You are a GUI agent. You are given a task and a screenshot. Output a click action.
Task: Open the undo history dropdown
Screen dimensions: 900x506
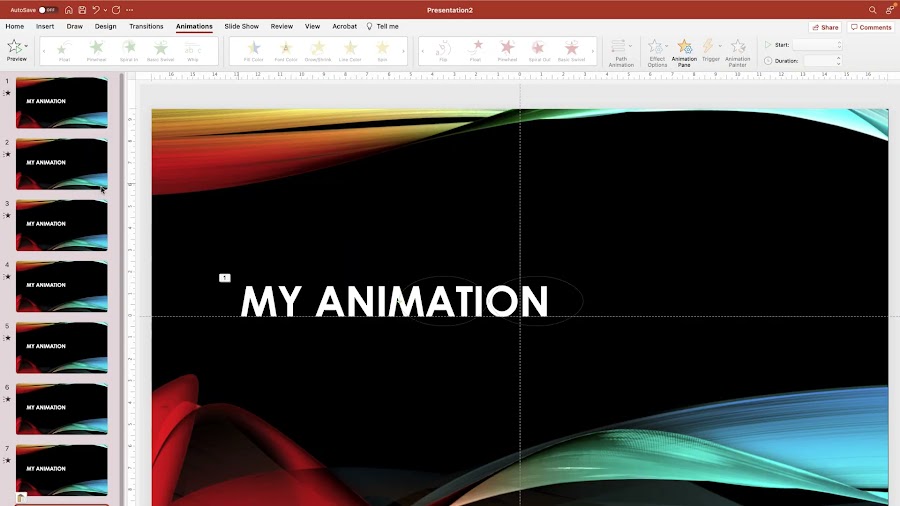pyautogui.click(x=105, y=10)
